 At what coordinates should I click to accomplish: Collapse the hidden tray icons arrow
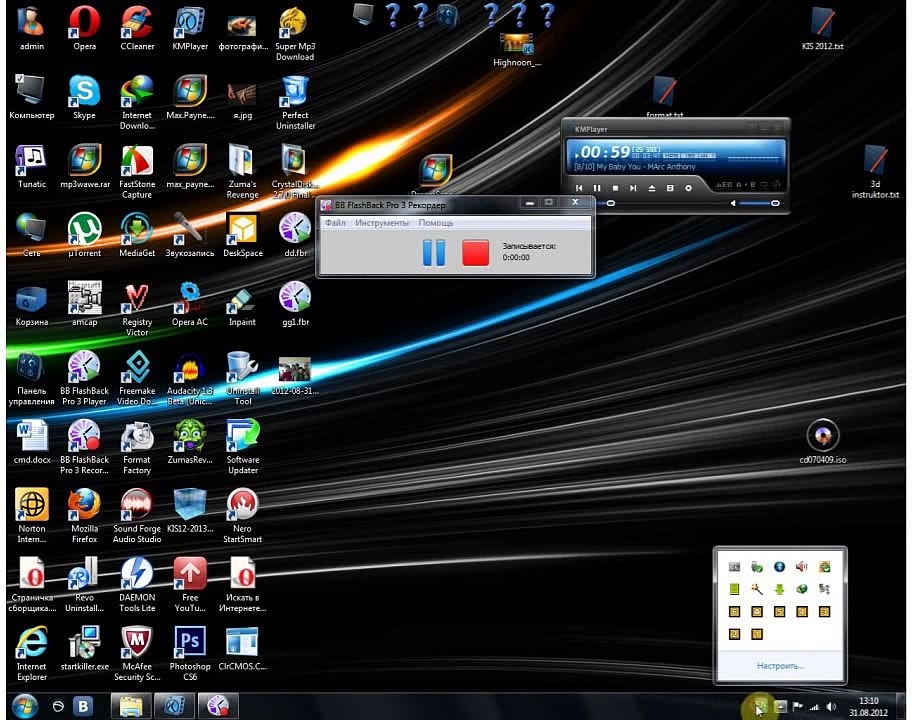click(x=761, y=707)
